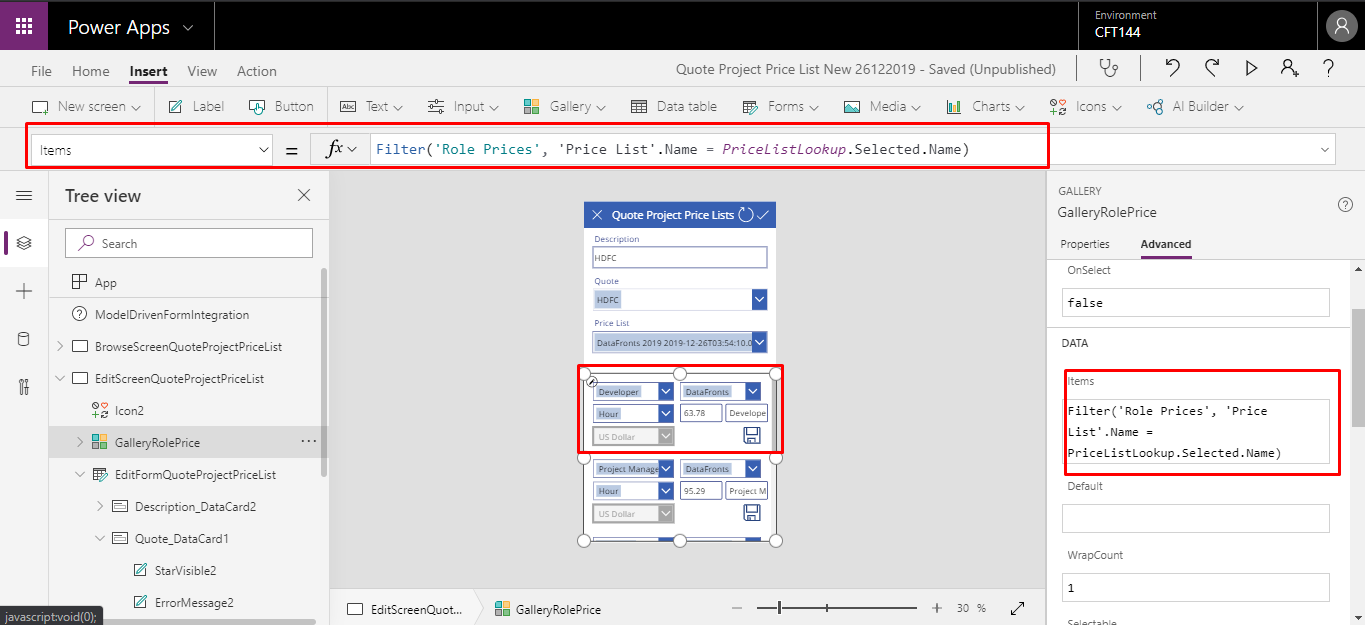Open the Icons dropdown
Screen dimensions: 1365x625
click(1085, 106)
